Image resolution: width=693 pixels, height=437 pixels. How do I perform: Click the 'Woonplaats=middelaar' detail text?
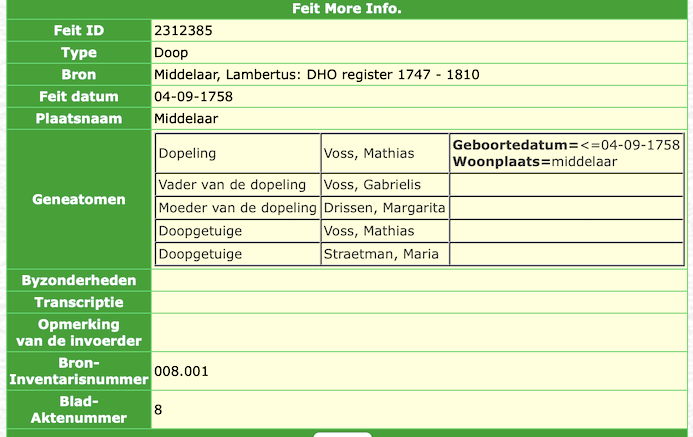535,161
